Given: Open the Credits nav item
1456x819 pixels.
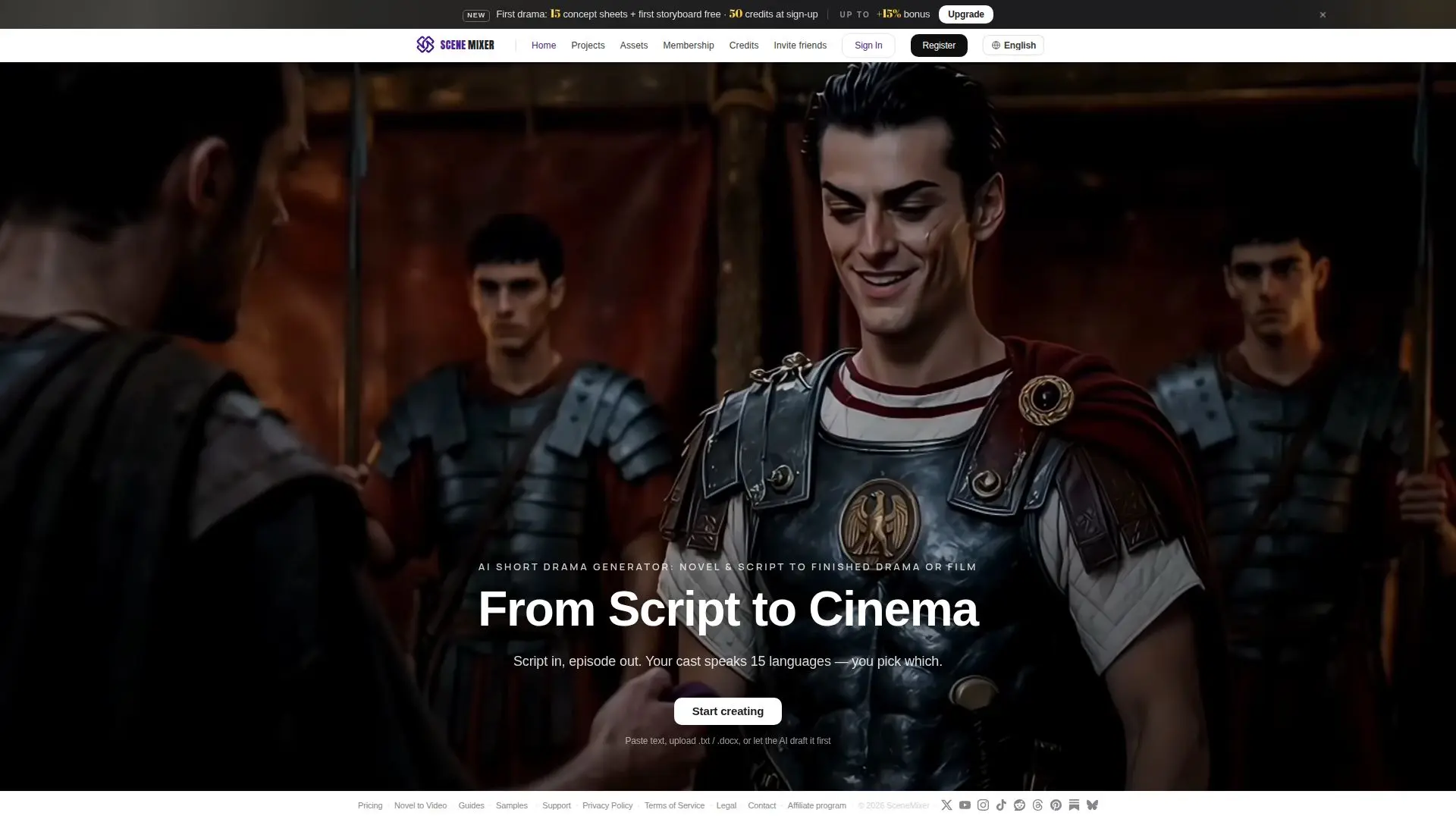Looking at the screenshot, I should pyautogui.click(x=744, y=45).
